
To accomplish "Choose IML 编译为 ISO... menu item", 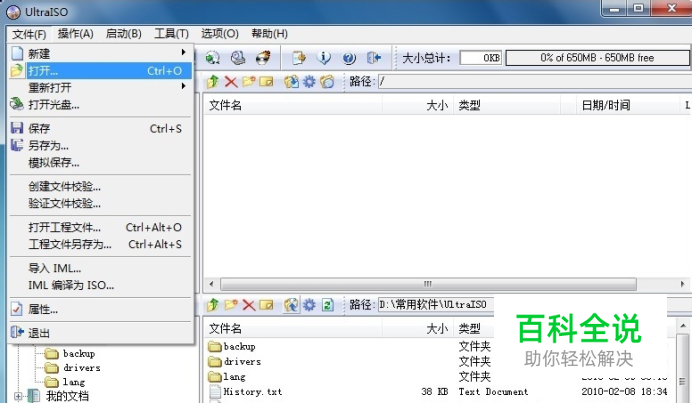I will click(x=101, y=285).
